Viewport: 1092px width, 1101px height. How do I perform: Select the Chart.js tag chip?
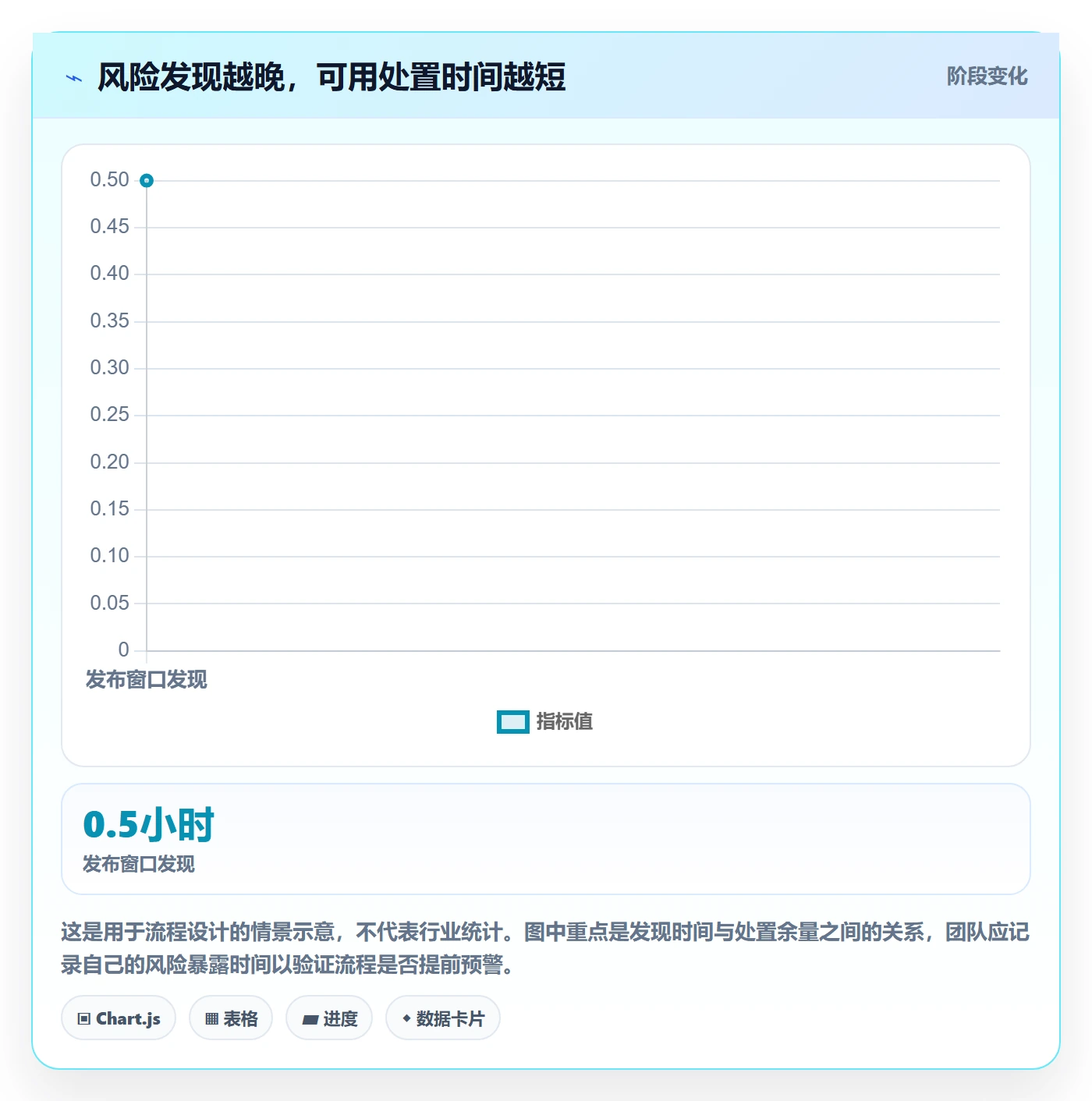coord(119,1018)
